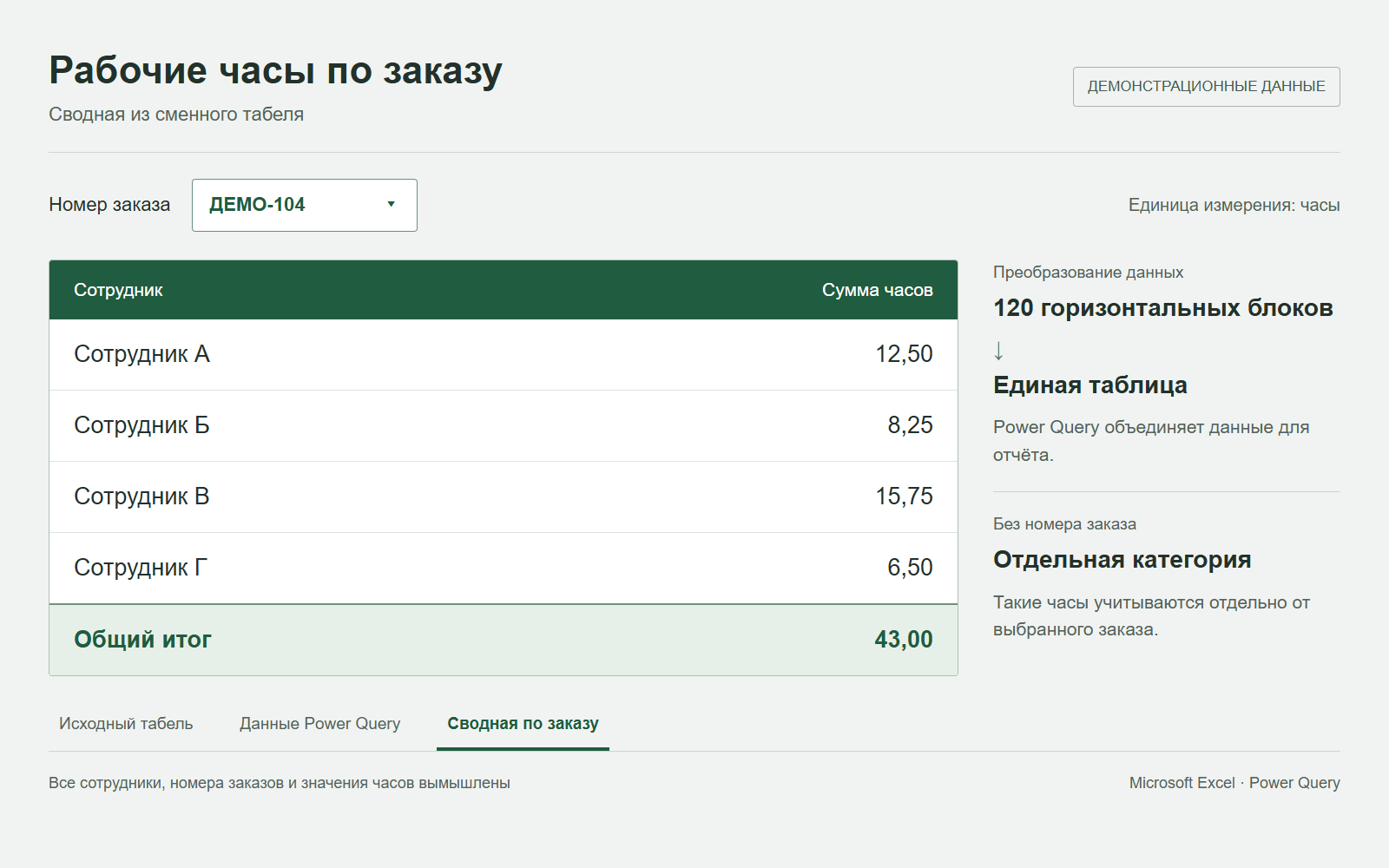This screenshot has height=868, width=1389.
Task: Select the Сотрудник В row label
Action: [142, 496]
